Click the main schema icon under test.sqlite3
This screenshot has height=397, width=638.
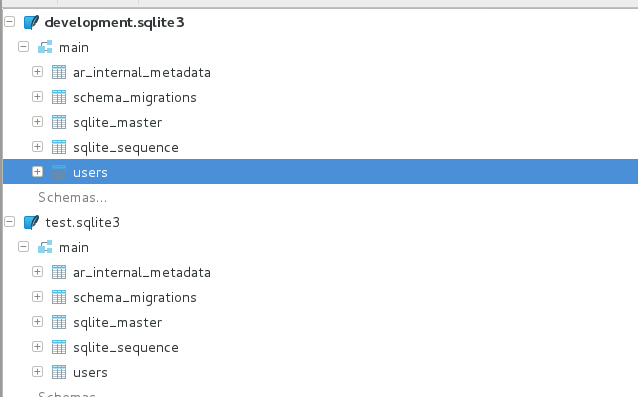[45, 247]
